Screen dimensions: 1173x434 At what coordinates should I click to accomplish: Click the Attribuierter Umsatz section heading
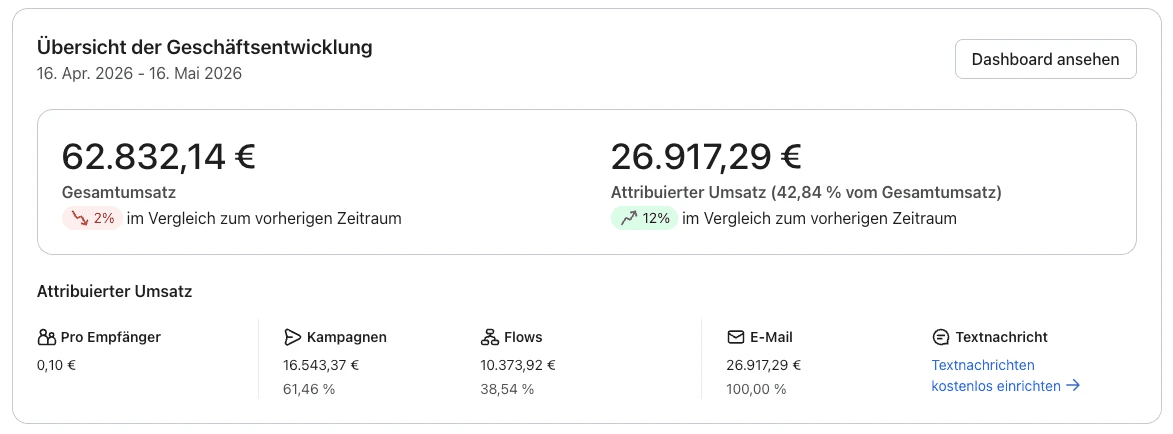tap(114, 292)
